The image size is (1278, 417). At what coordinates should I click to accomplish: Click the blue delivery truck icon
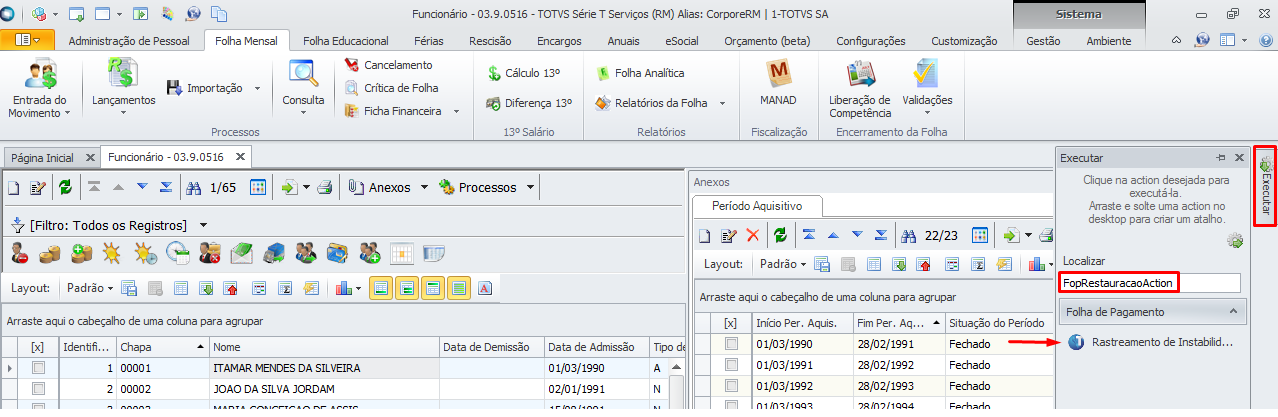click(274, 253)
